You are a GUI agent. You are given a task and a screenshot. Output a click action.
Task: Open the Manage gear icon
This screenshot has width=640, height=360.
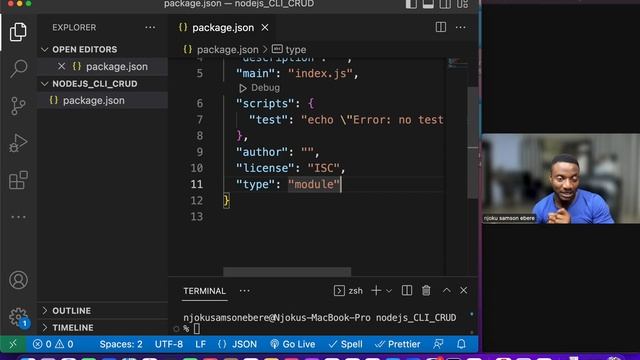pyautogui.click(x=18, y=317)
